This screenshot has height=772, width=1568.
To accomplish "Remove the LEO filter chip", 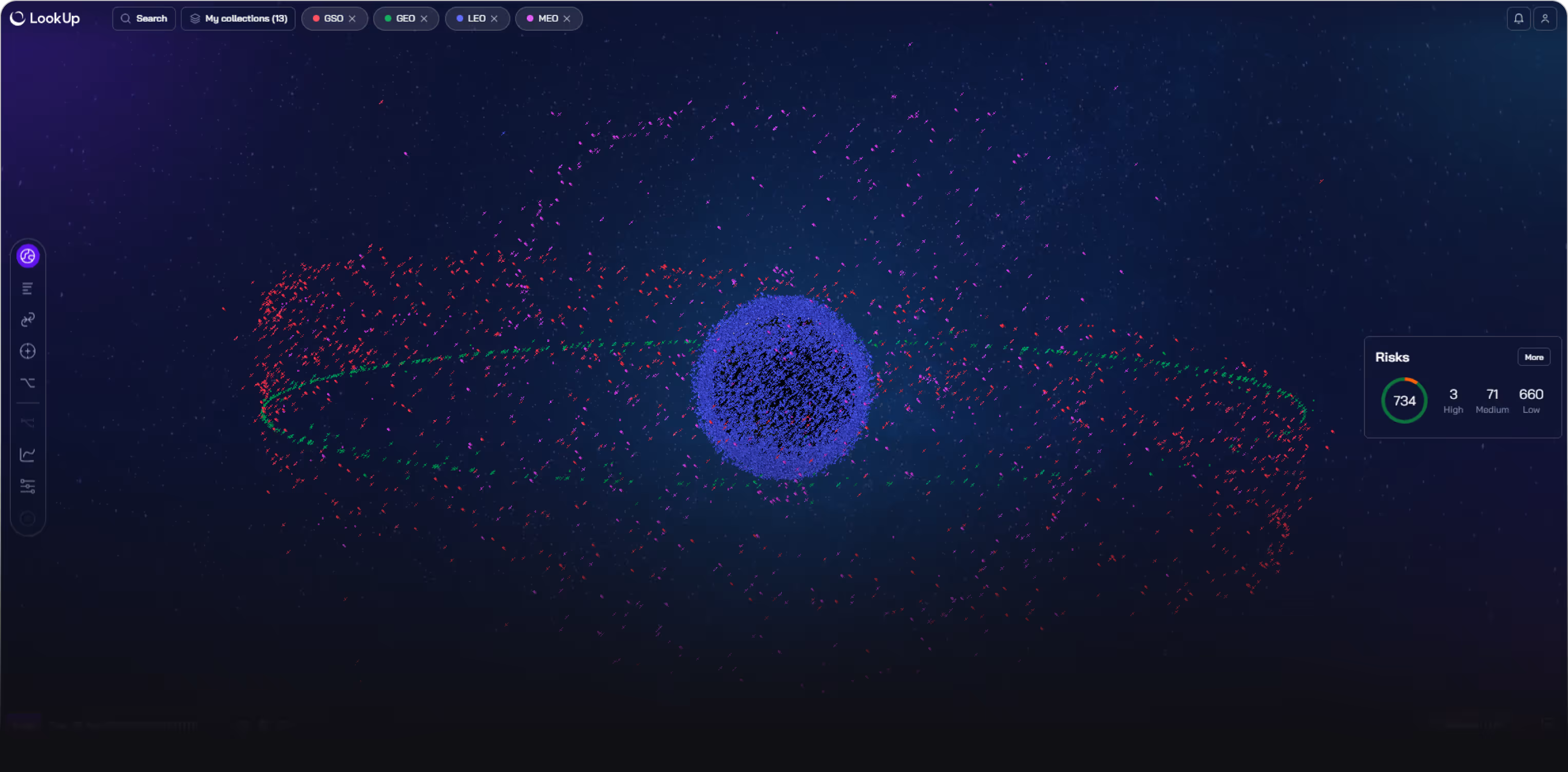I will pos(494,19).
